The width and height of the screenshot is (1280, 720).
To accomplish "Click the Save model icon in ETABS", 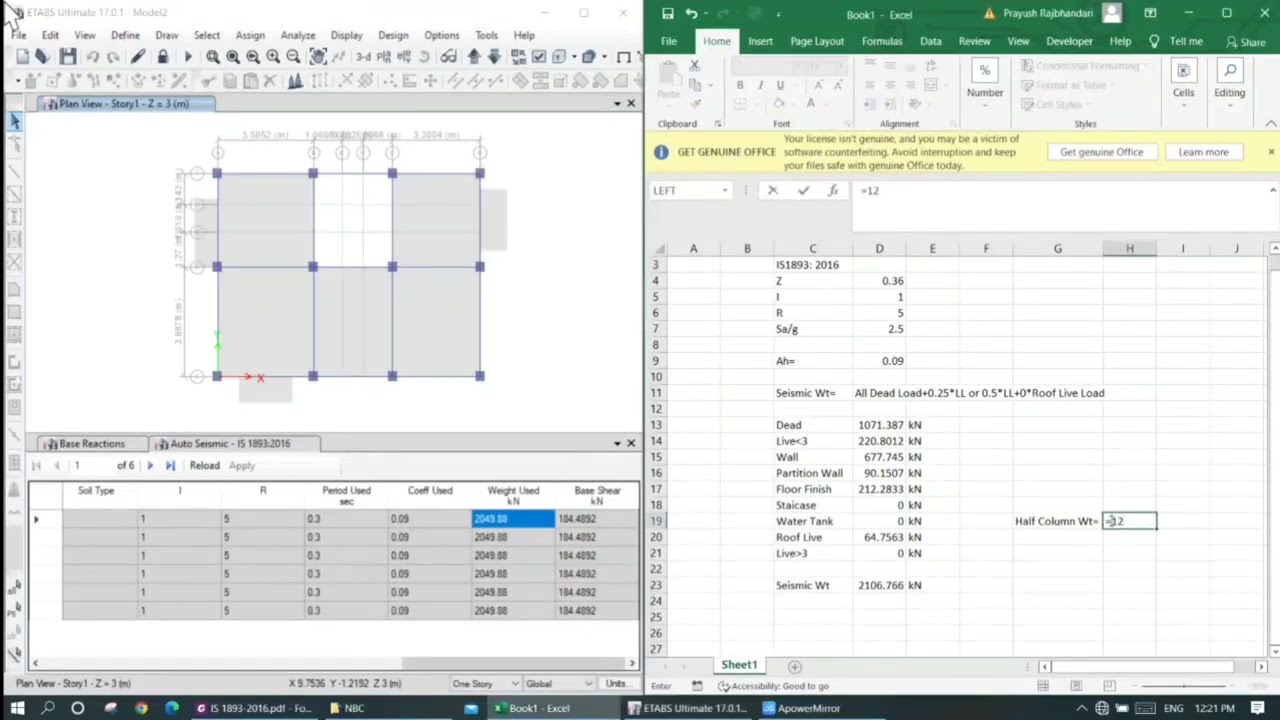I will point(67,57).
